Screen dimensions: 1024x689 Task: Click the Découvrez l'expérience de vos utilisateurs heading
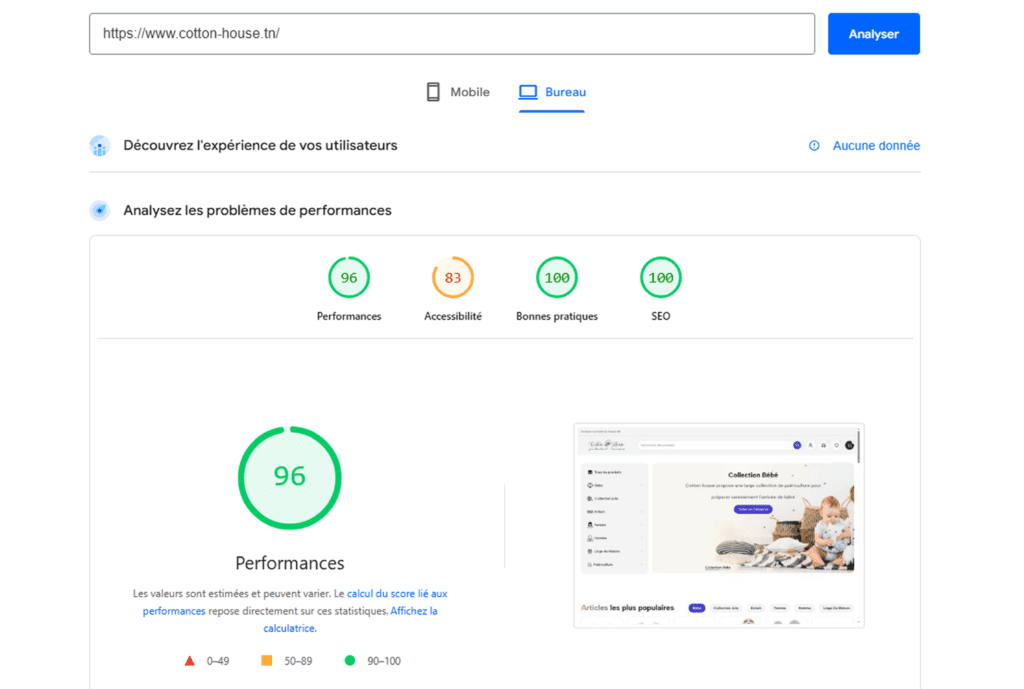tap(260, 146)
